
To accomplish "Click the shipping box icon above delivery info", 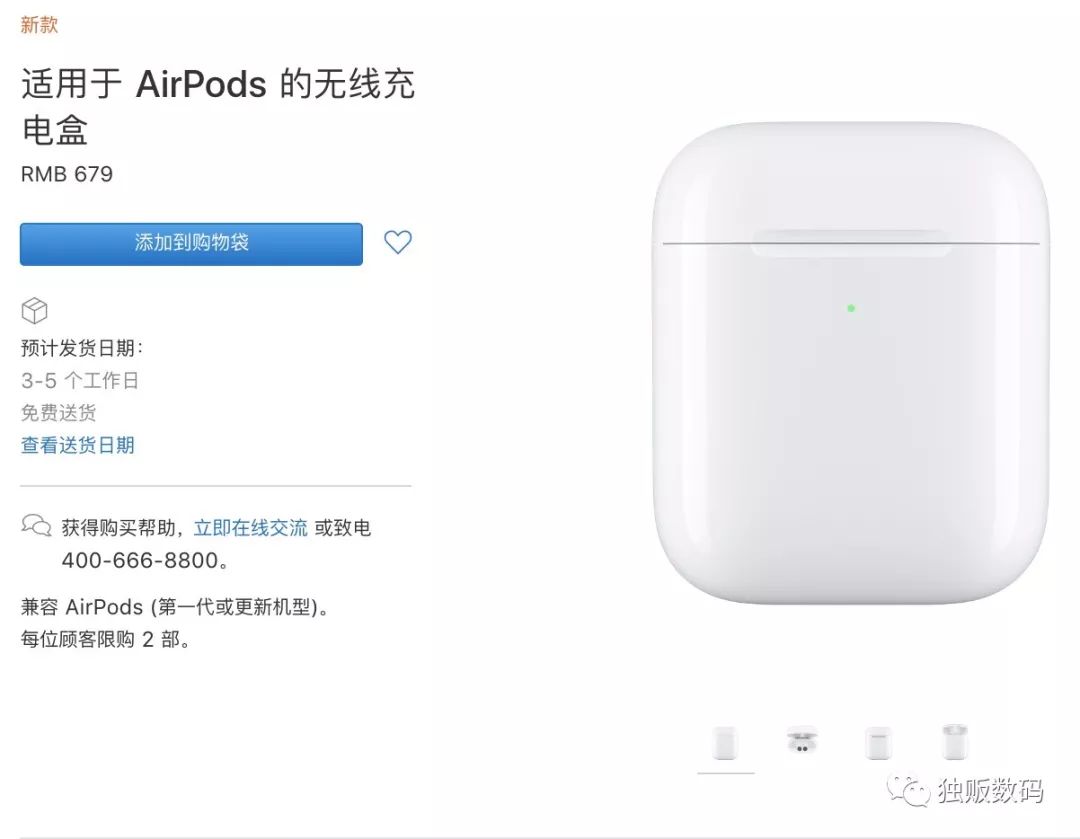I will 34,311.
